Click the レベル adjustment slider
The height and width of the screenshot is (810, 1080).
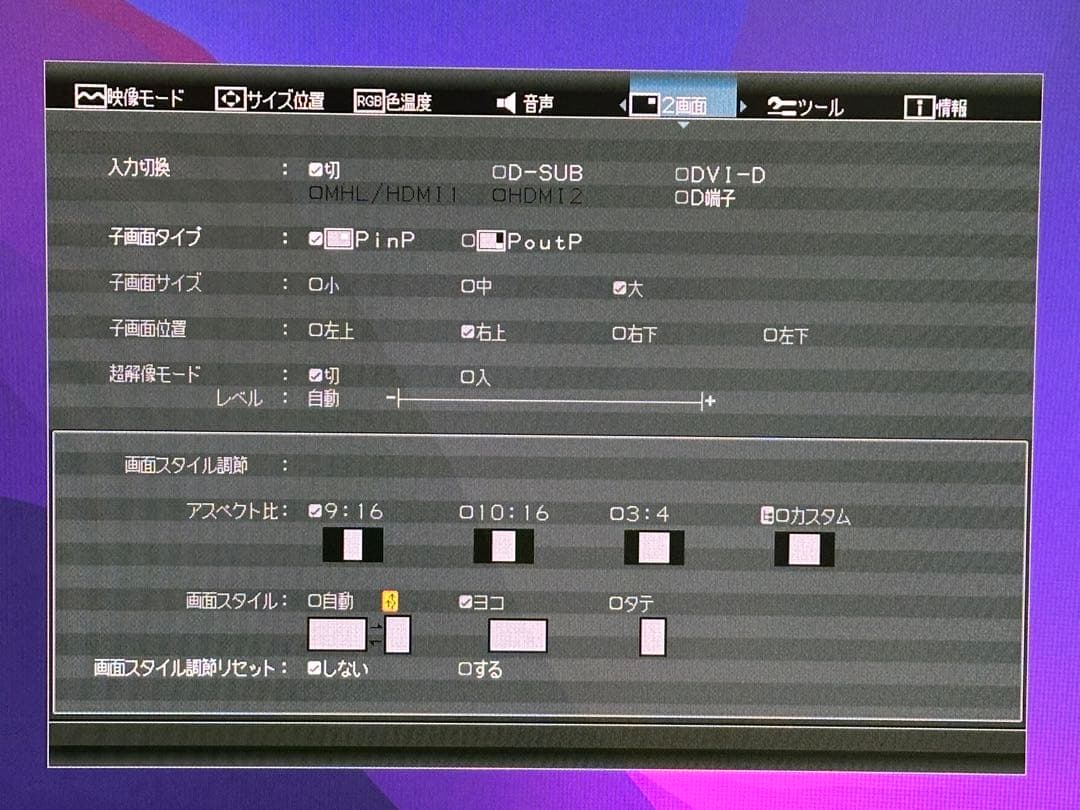click(x=550, y=398)
